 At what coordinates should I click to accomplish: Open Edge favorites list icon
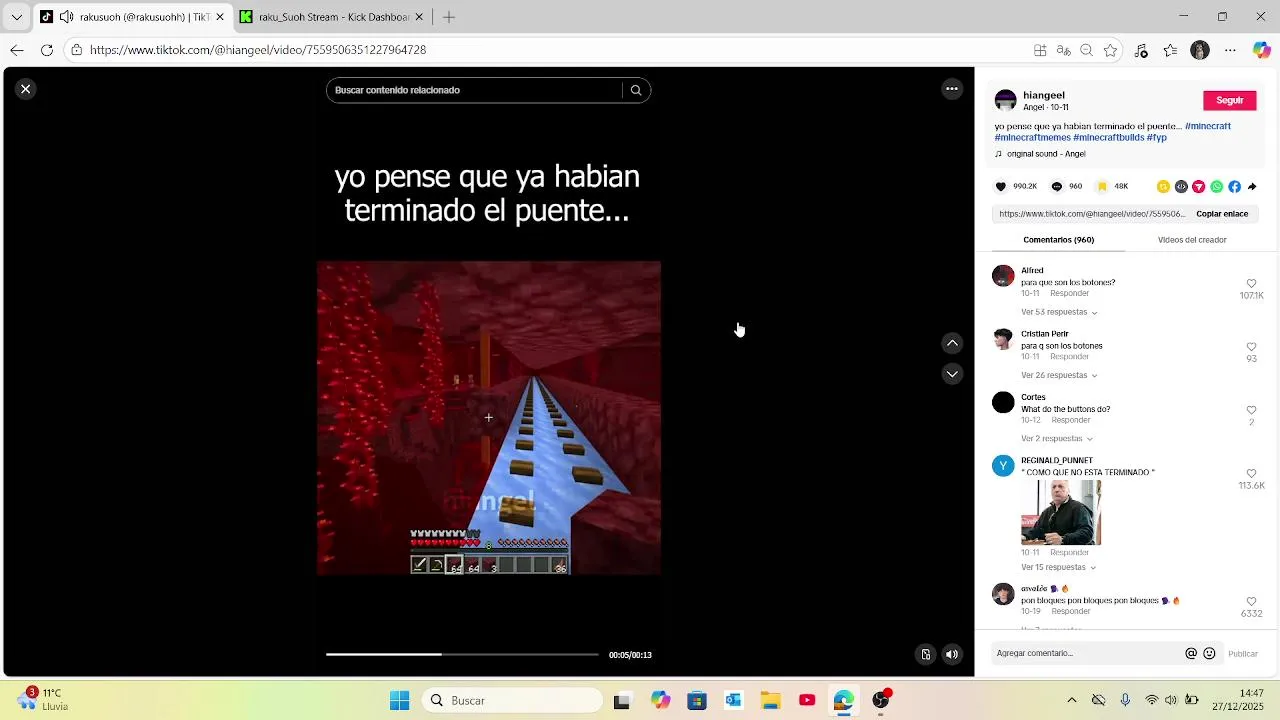point(1170,50)
